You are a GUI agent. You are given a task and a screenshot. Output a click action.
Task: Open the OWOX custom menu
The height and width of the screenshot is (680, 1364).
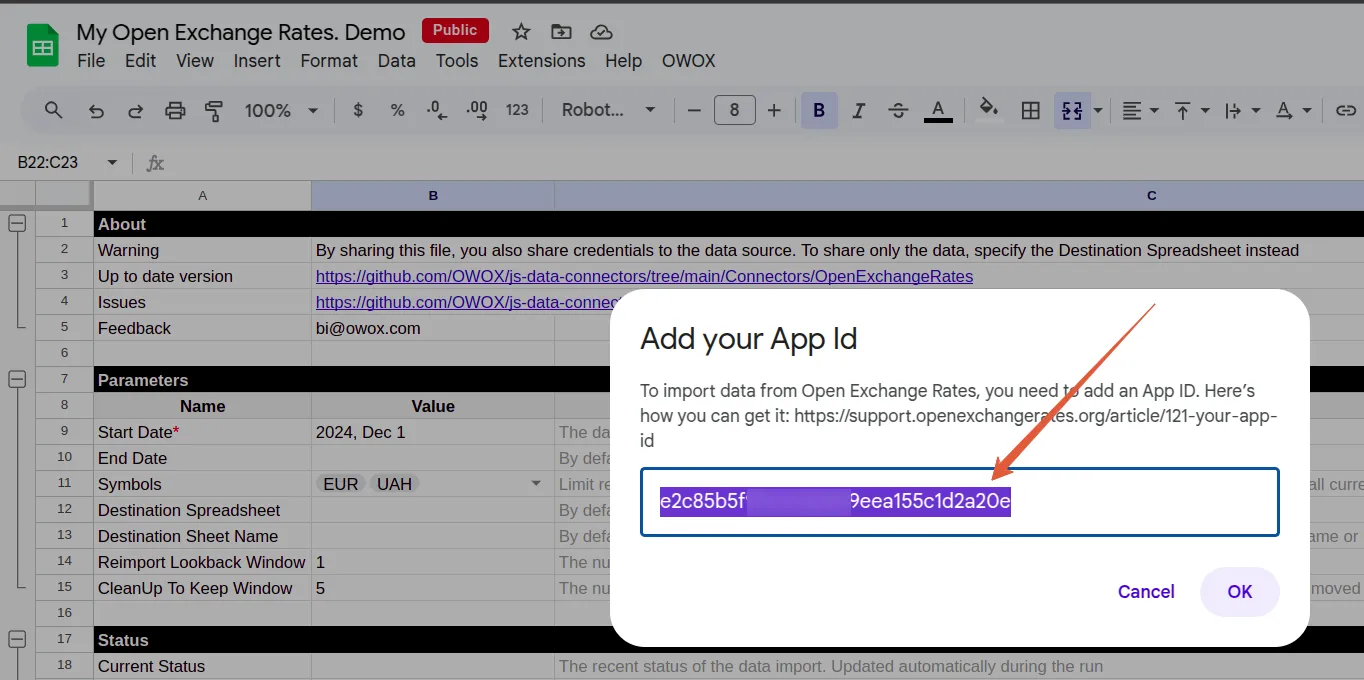[x=689, y=60]
